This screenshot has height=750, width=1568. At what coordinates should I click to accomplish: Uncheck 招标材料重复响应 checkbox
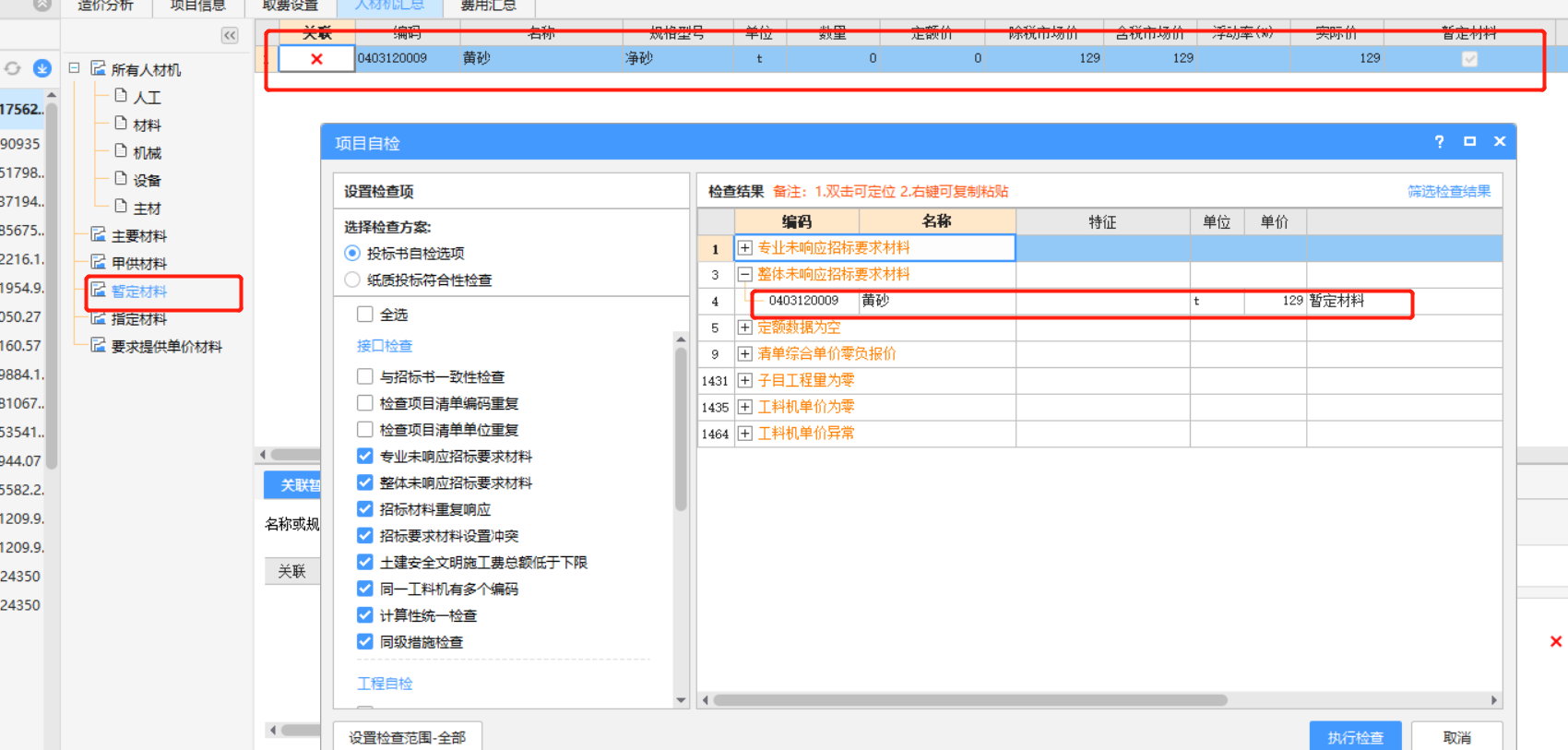pos(365,509)
